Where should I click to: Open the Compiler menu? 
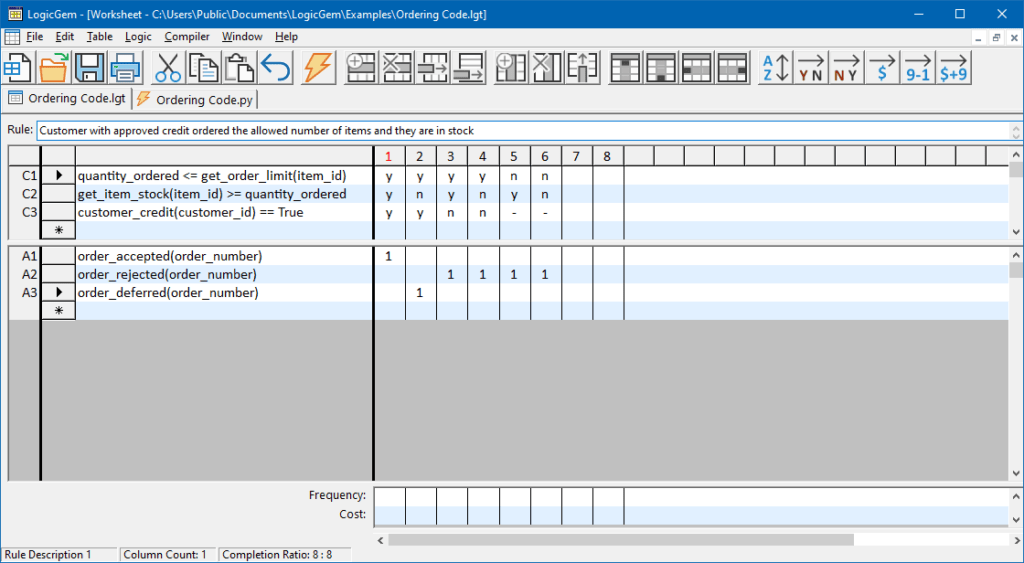[187, 37]
